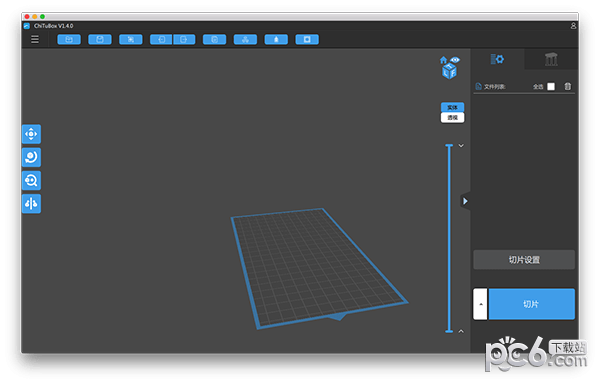
Task: Click the screenshot toolbar button
Action: tap(130, 39)
